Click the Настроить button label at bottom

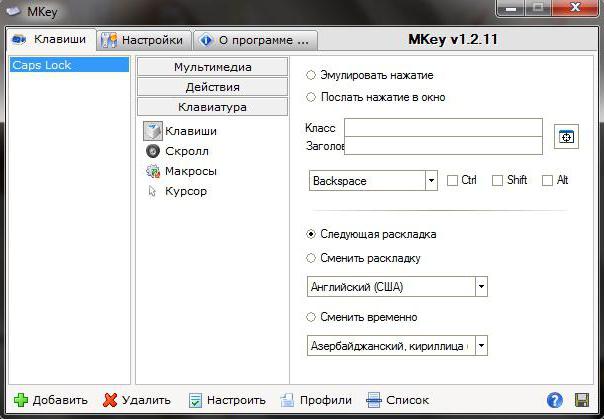click(x=236, y=401)
